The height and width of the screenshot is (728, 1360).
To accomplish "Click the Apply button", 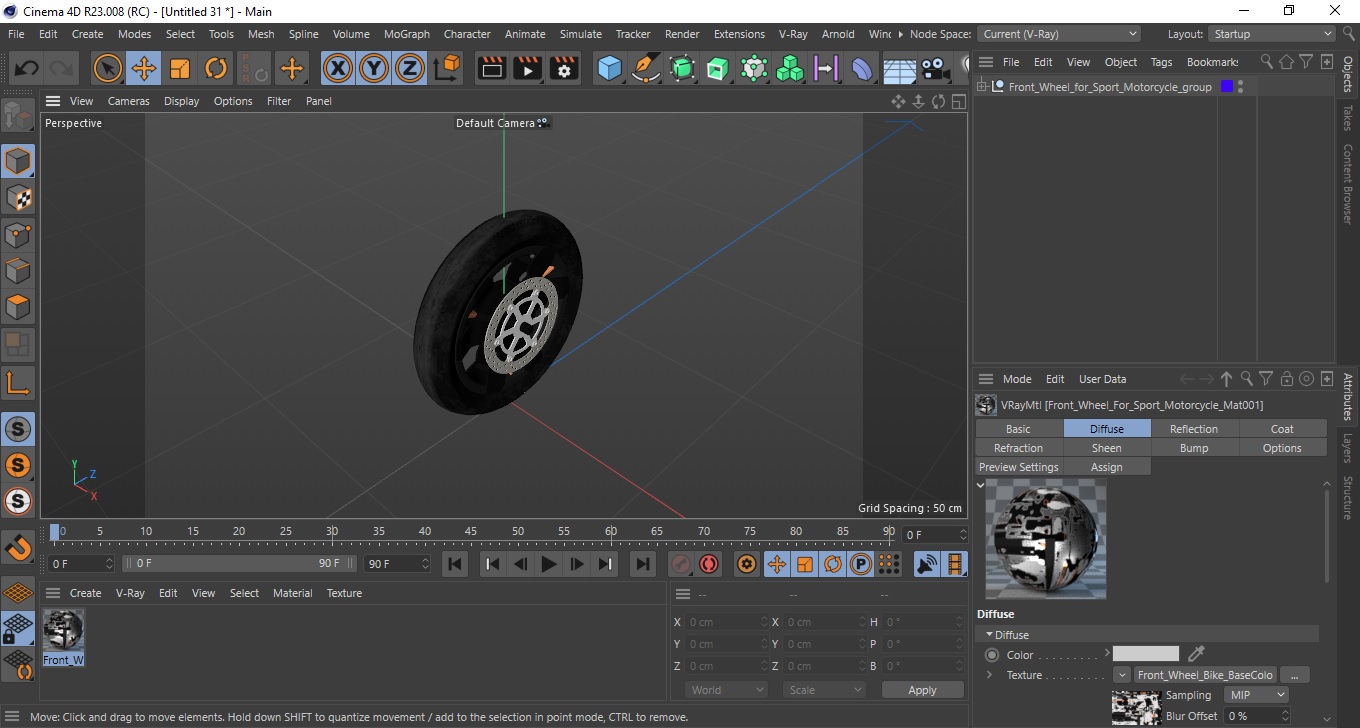I will coord(922,690).
